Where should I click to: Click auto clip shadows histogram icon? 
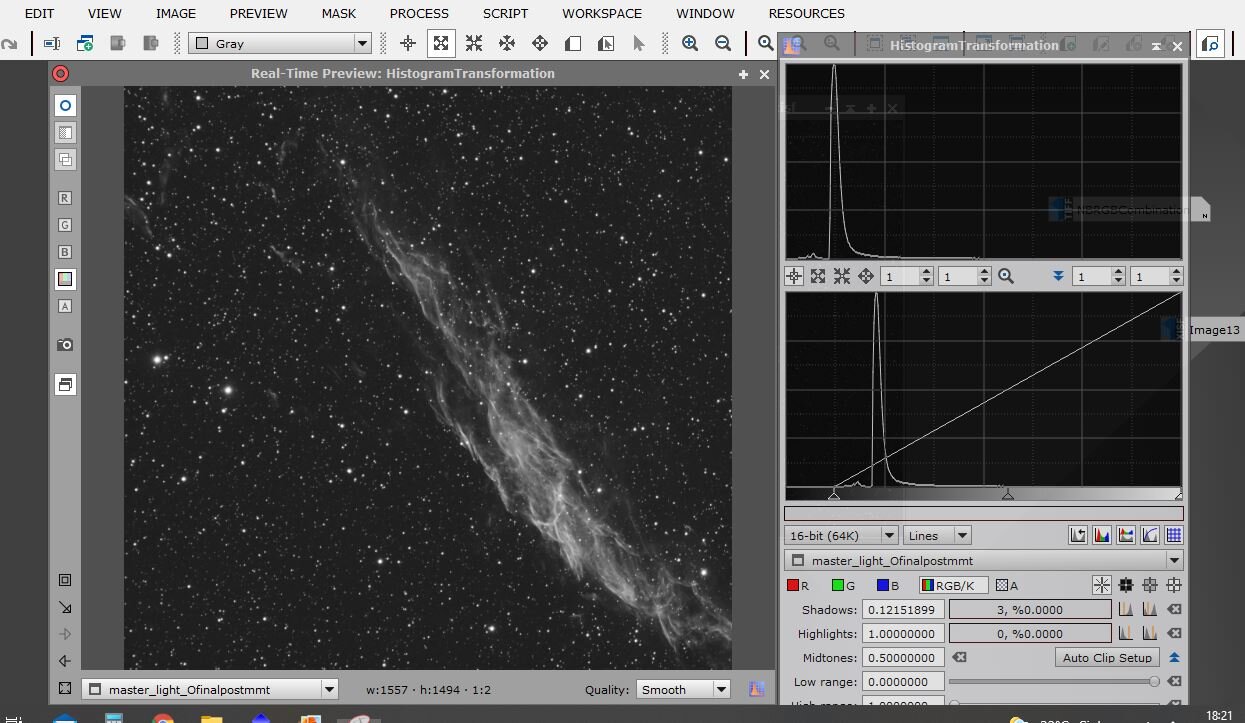click(x=1125, y=609)
